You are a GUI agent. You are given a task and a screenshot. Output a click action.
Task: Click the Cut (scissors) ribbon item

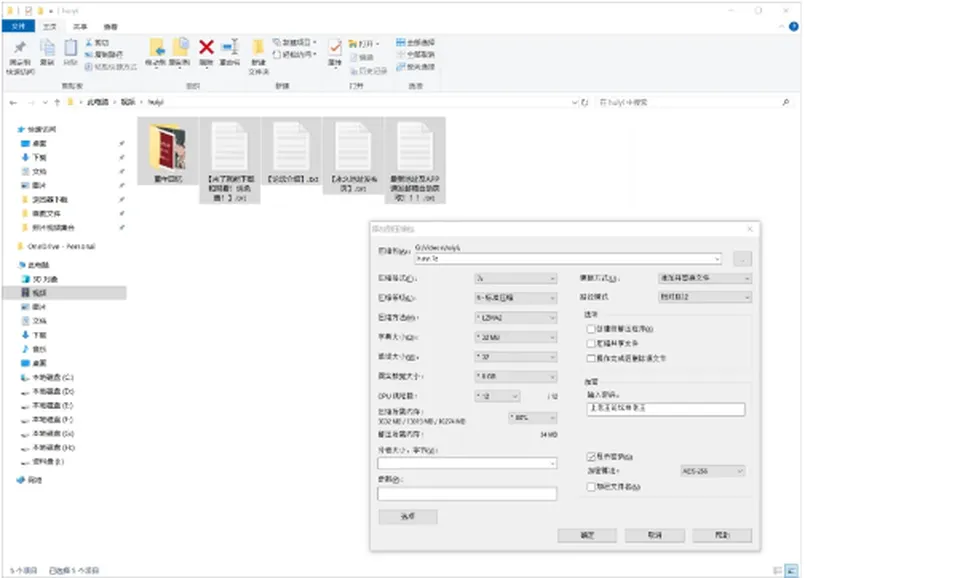[x=97, y=42]
